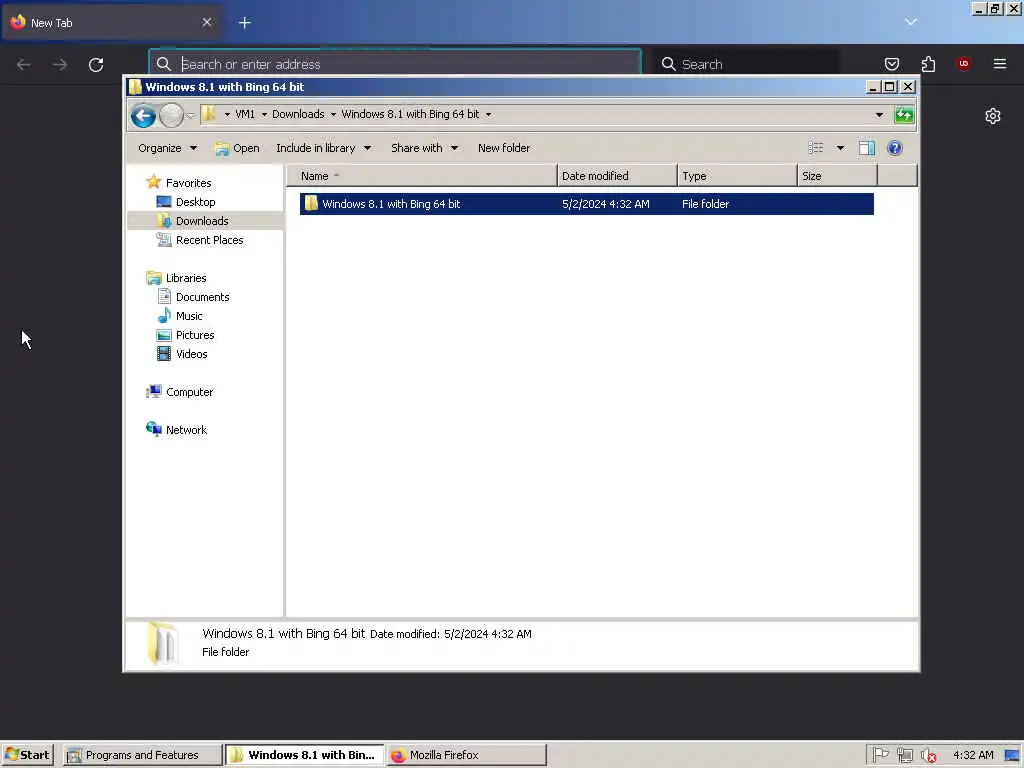Select Computer in navigation pane
This screenshot has width=1024, height=768.
189,392
